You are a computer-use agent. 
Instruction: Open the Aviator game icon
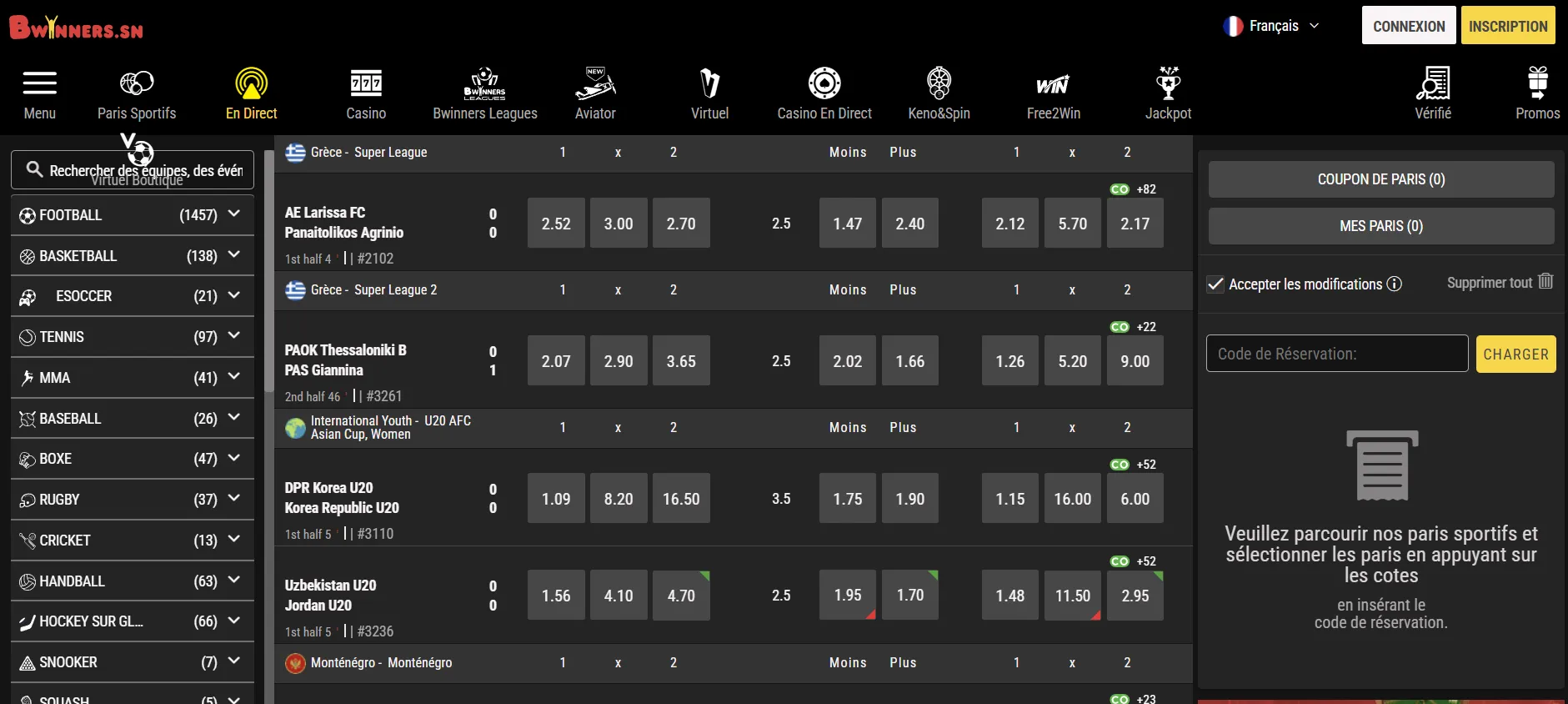595,84
